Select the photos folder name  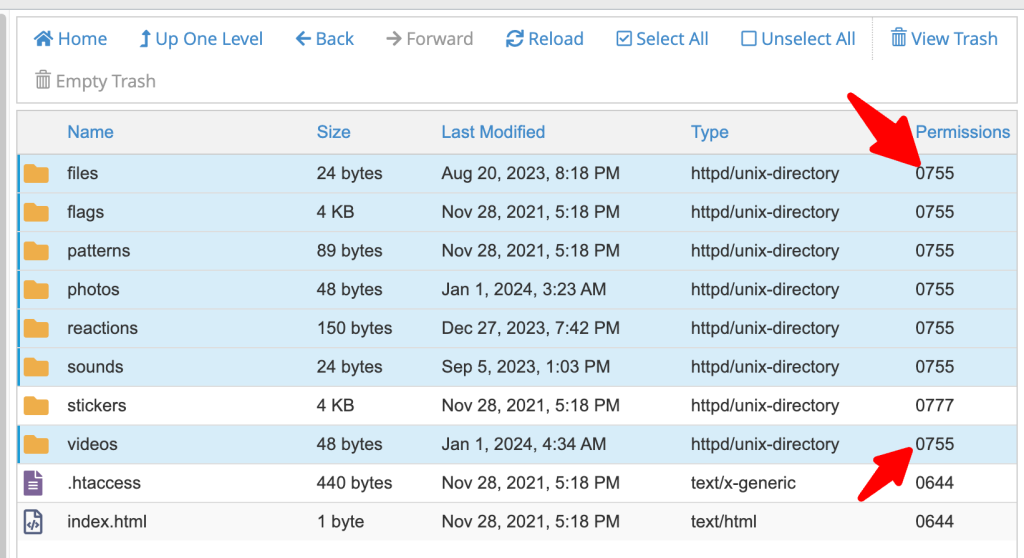coord(93,289)
